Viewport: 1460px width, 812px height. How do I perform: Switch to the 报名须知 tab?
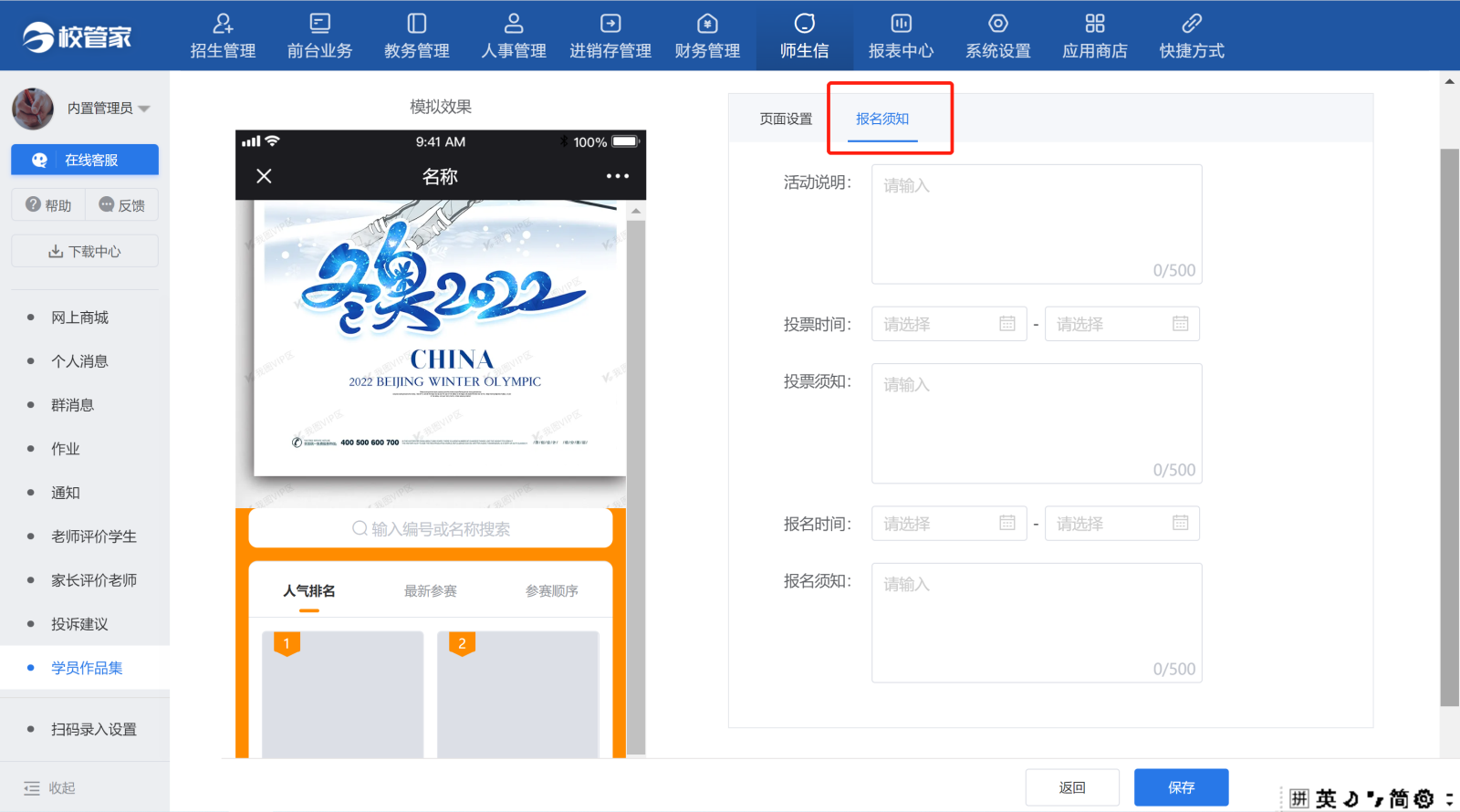(x=882, y=119)
